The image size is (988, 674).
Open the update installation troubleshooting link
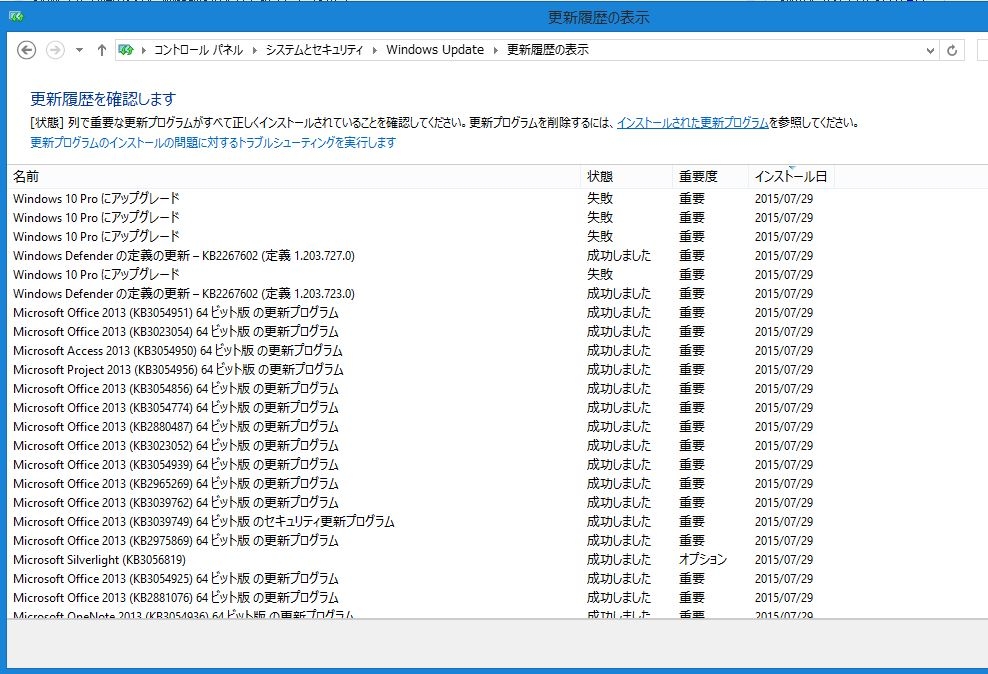[x=213, y=142]
